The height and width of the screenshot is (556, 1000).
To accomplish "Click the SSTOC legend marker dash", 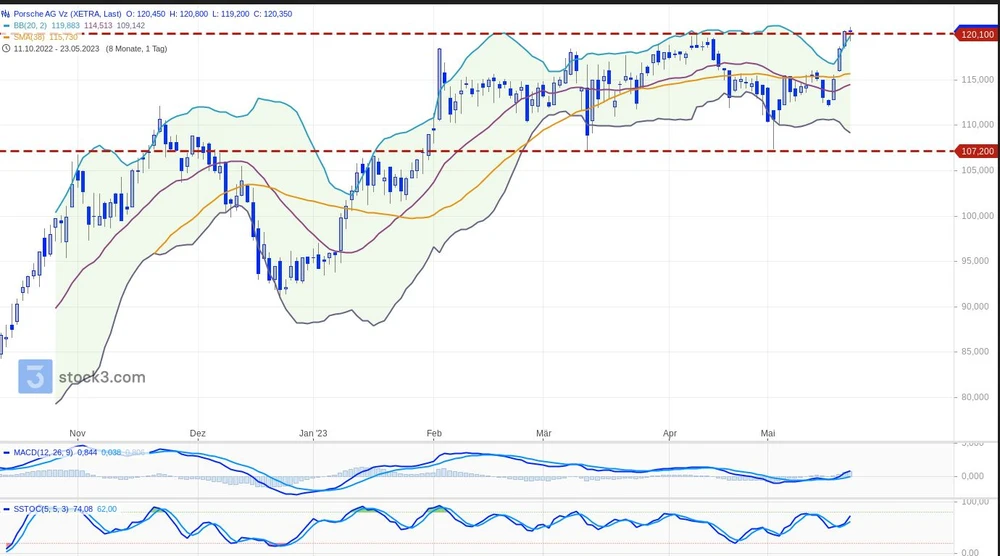I will point(6,509).
